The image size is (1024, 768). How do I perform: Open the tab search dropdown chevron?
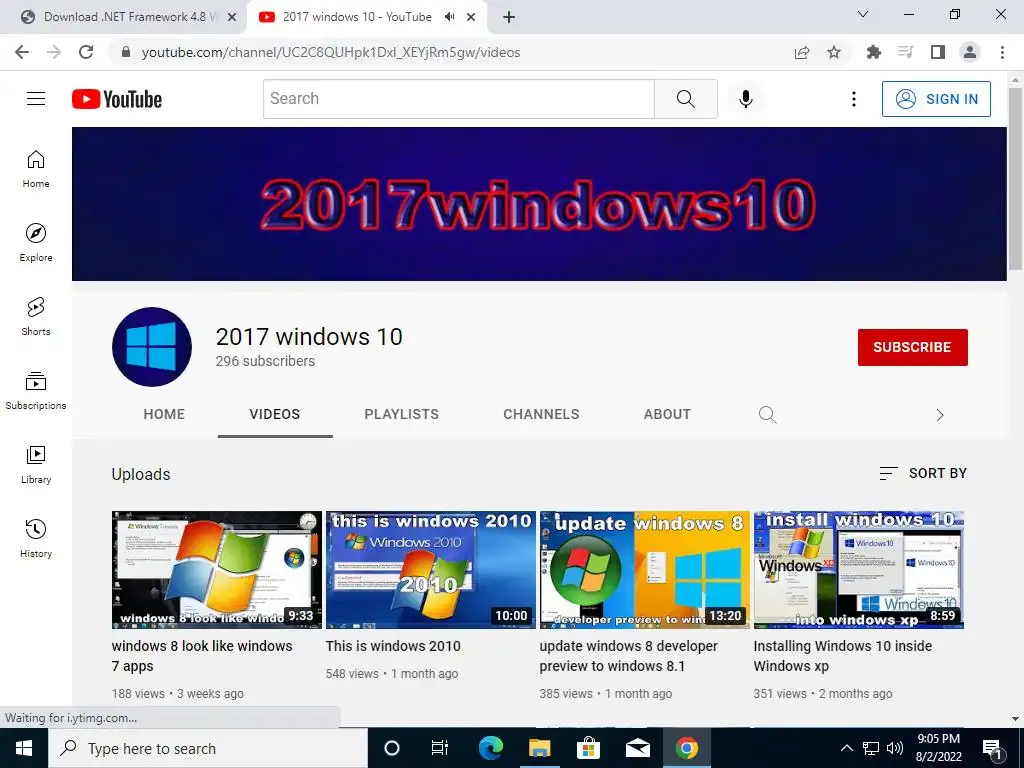pyautogui.click(x=863, y=14)
